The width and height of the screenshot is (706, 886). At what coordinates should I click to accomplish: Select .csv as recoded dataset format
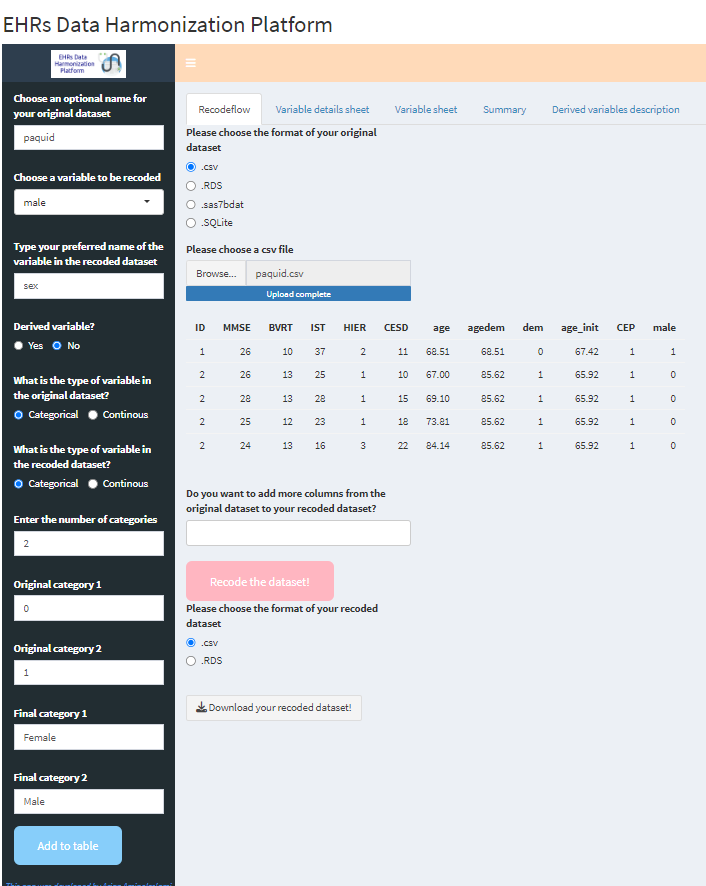coord(191,642)
